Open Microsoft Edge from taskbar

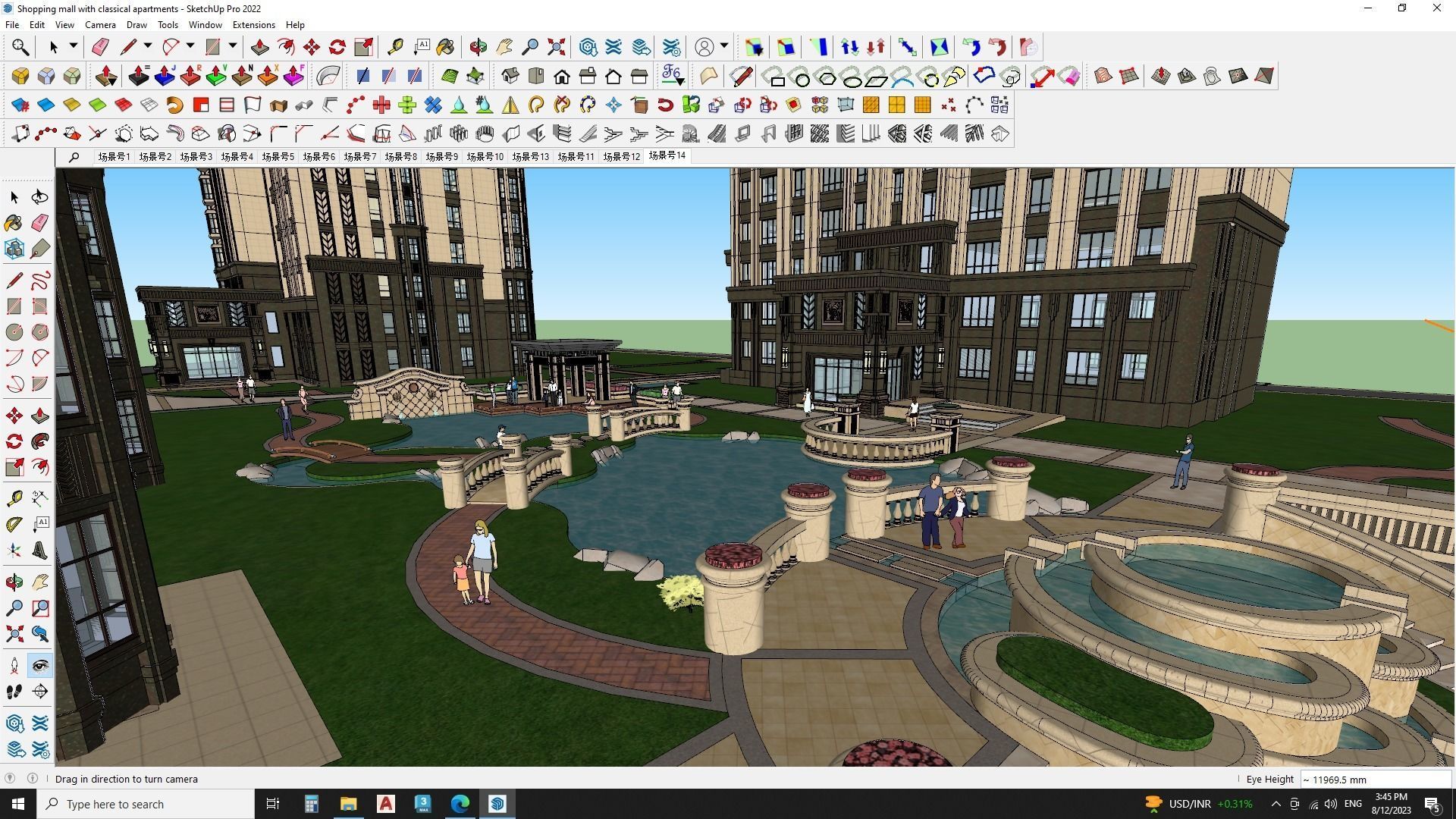[x=460, y=804]
